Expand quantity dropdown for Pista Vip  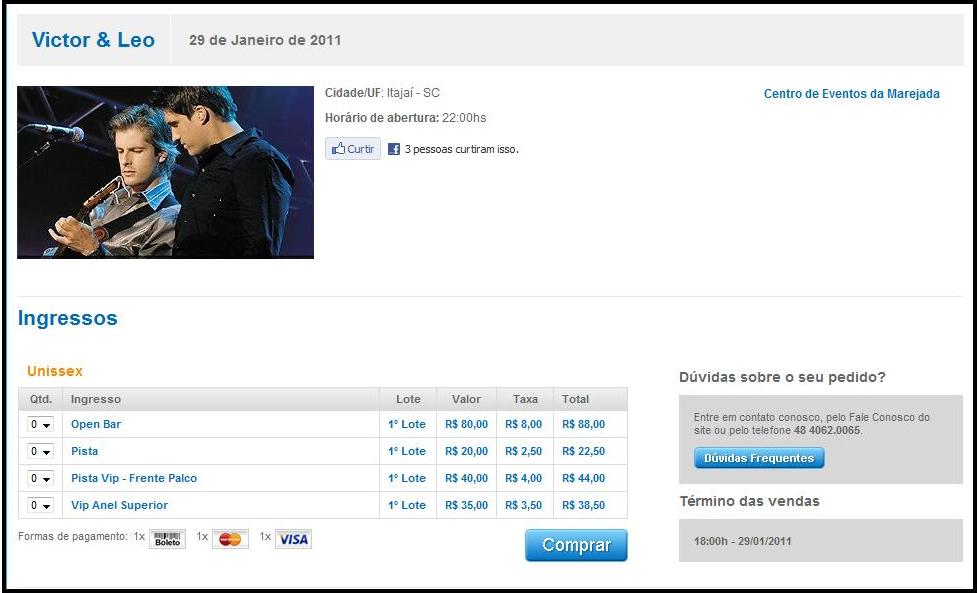(x=41, y=478)
